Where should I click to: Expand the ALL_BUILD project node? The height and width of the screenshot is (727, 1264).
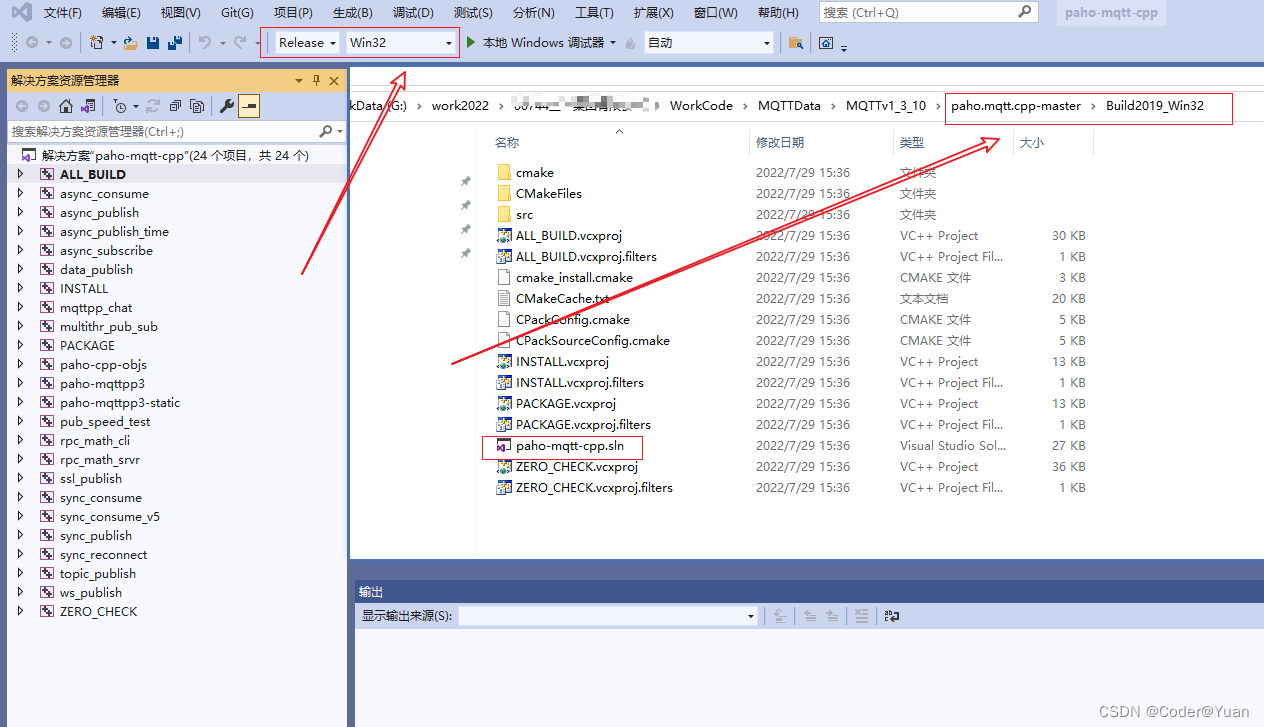20,174
